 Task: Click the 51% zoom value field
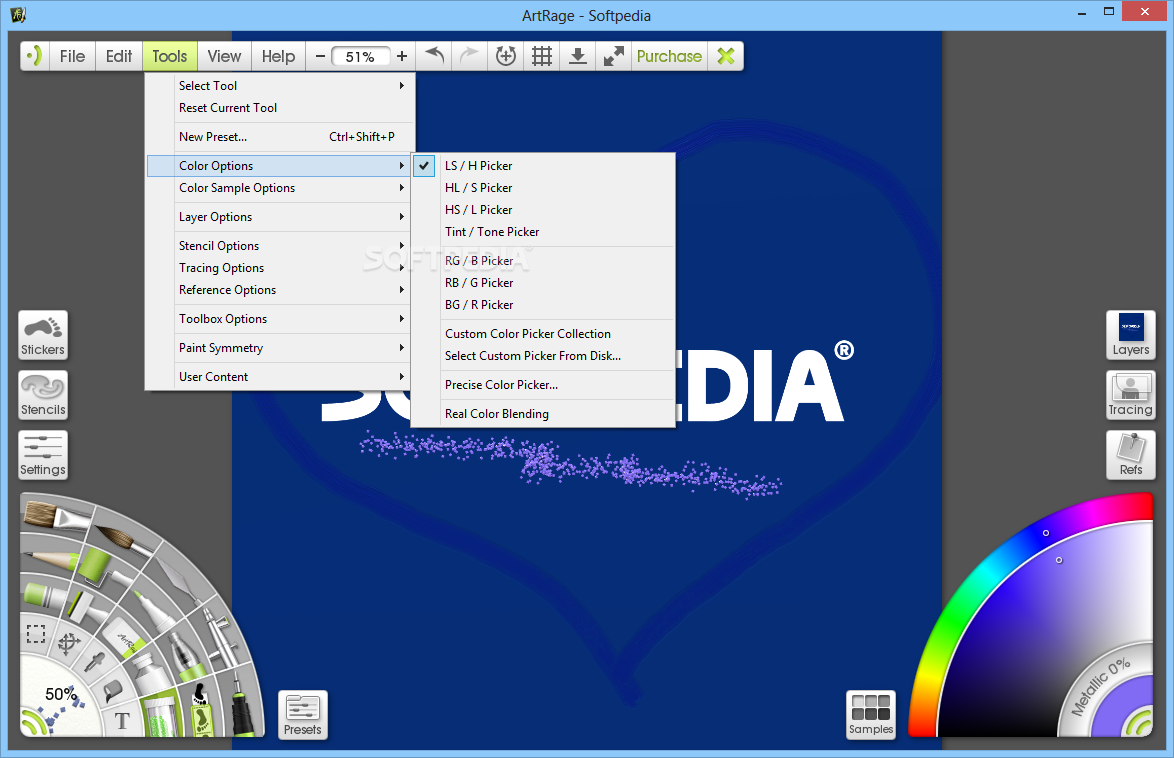point(360,56)
